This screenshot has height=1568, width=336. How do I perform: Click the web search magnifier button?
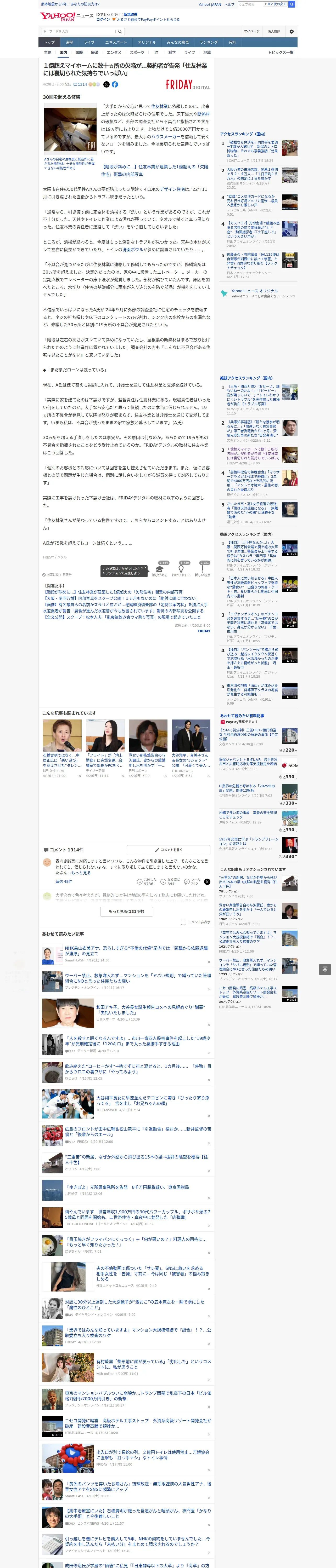tap(292, 4)
